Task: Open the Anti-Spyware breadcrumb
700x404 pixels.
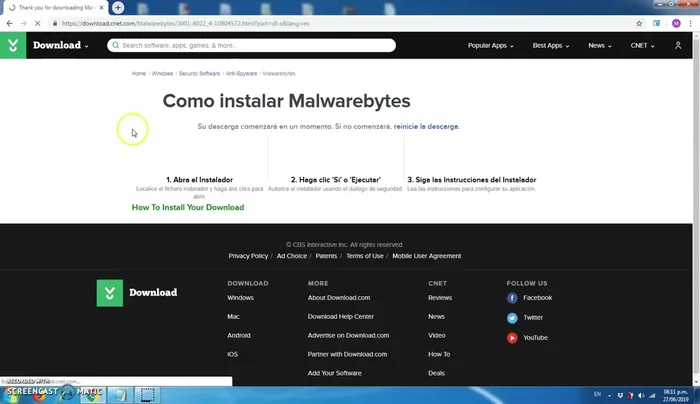Action: point(241,74)
